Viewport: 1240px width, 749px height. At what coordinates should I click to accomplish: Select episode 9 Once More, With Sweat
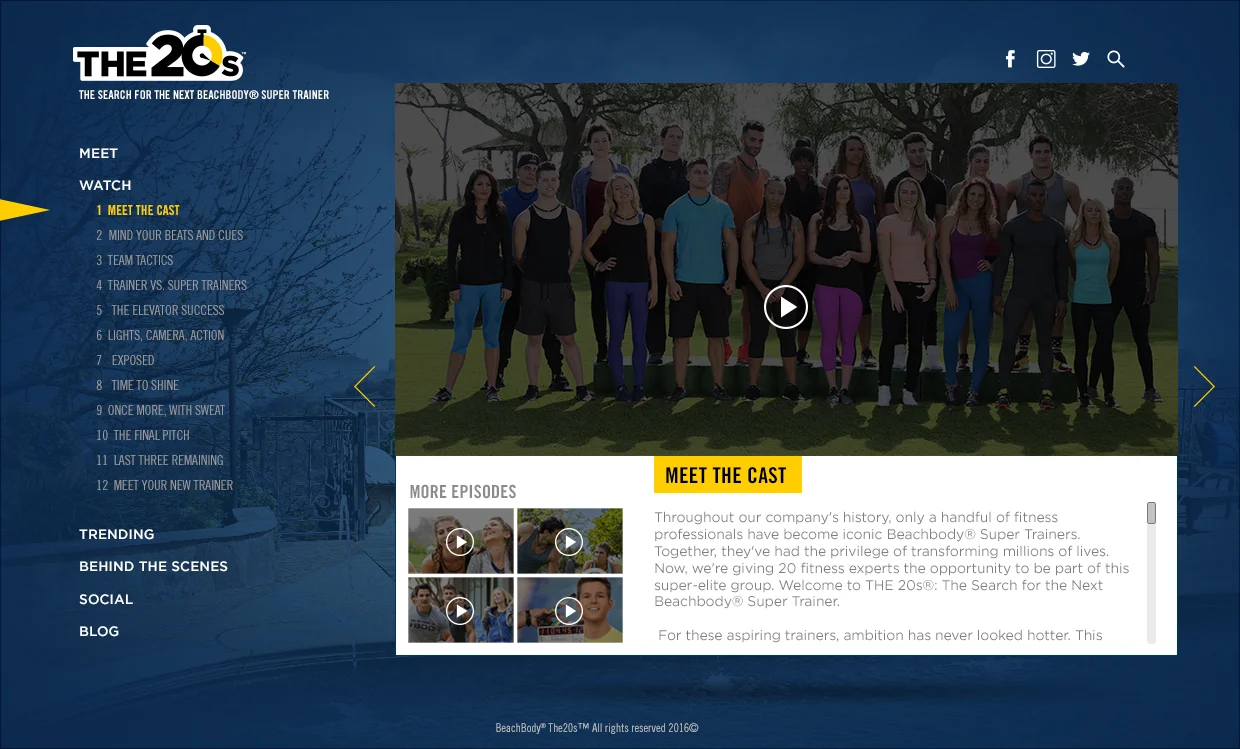click(x=161, y=410)
